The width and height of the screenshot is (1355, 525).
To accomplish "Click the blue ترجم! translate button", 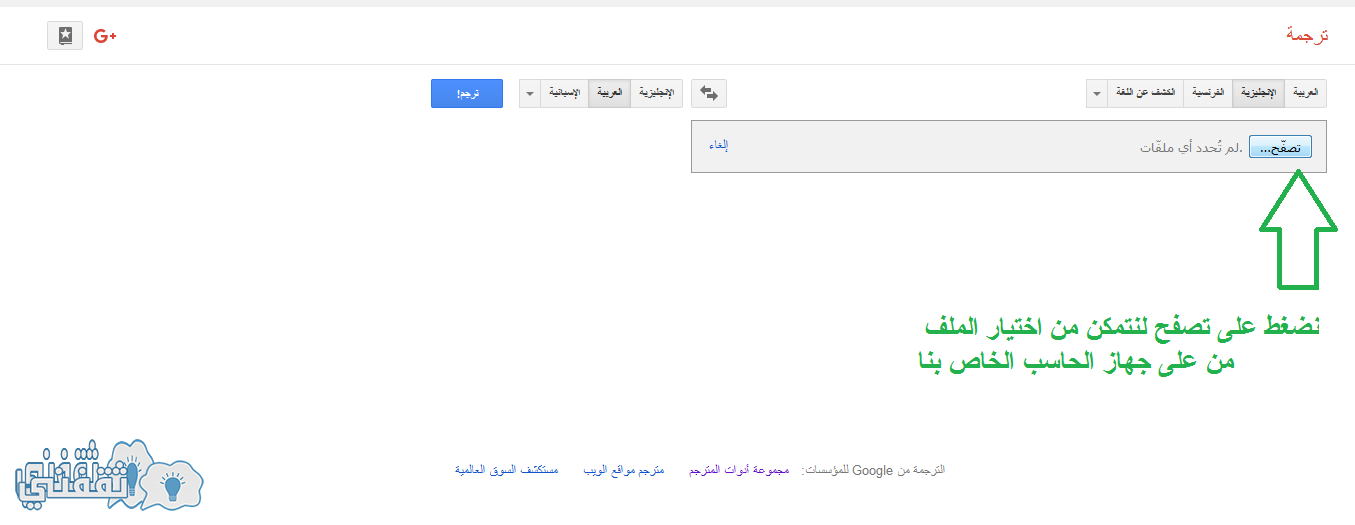I will (x=467, y=93).
